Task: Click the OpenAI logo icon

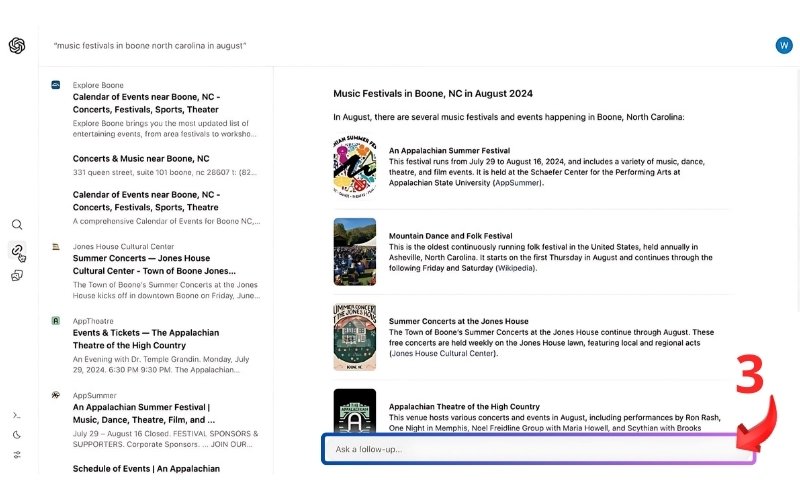Action: tap(17, 45)
